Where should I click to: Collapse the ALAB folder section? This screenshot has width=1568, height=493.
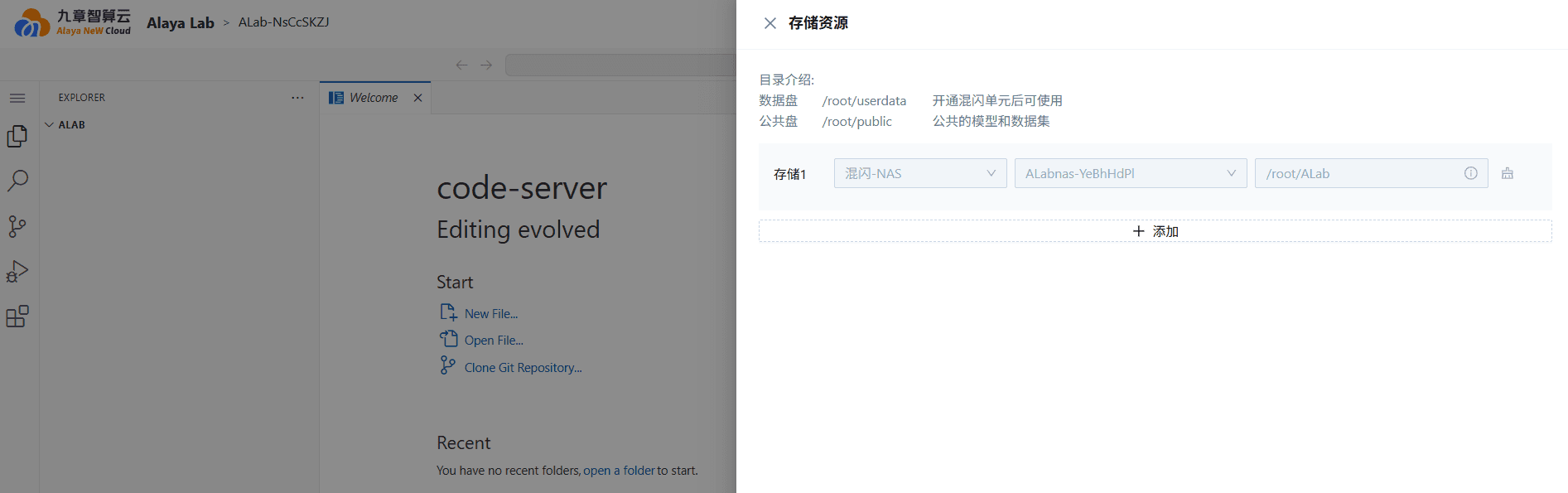tap(66, 125)
